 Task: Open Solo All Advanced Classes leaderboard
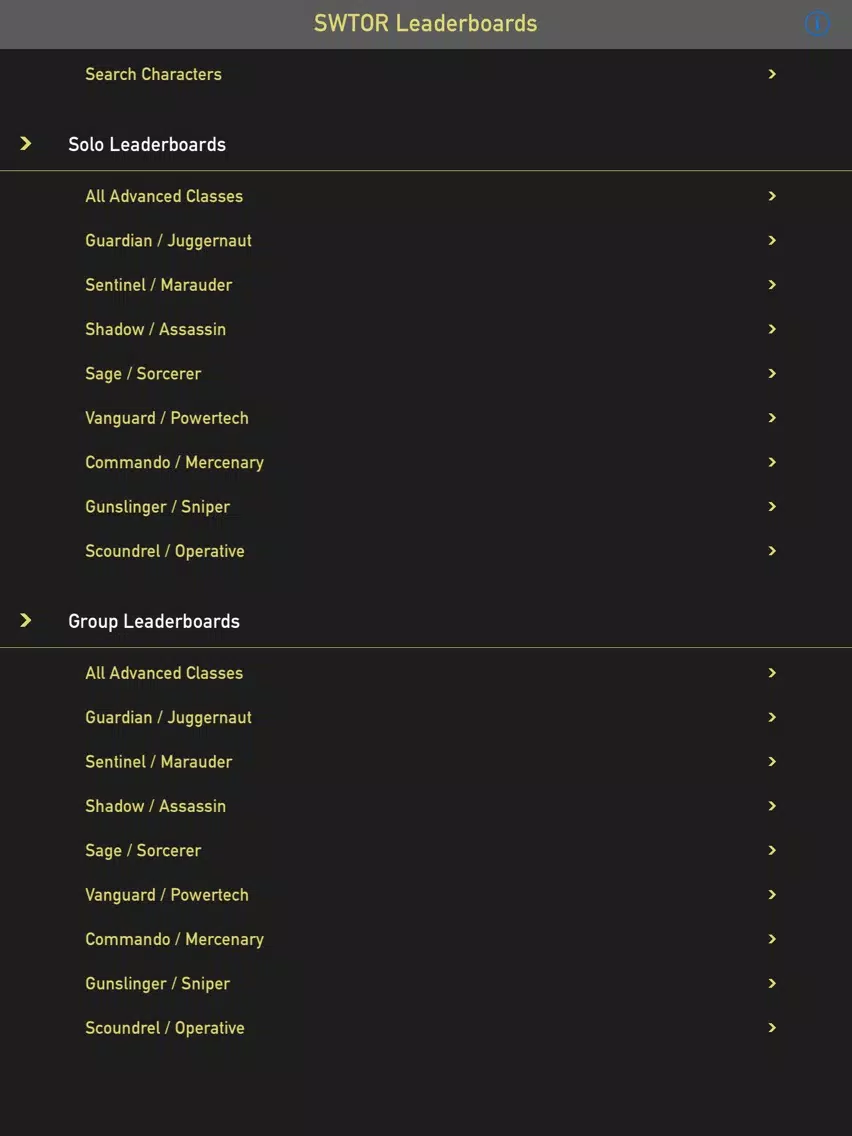426,196
